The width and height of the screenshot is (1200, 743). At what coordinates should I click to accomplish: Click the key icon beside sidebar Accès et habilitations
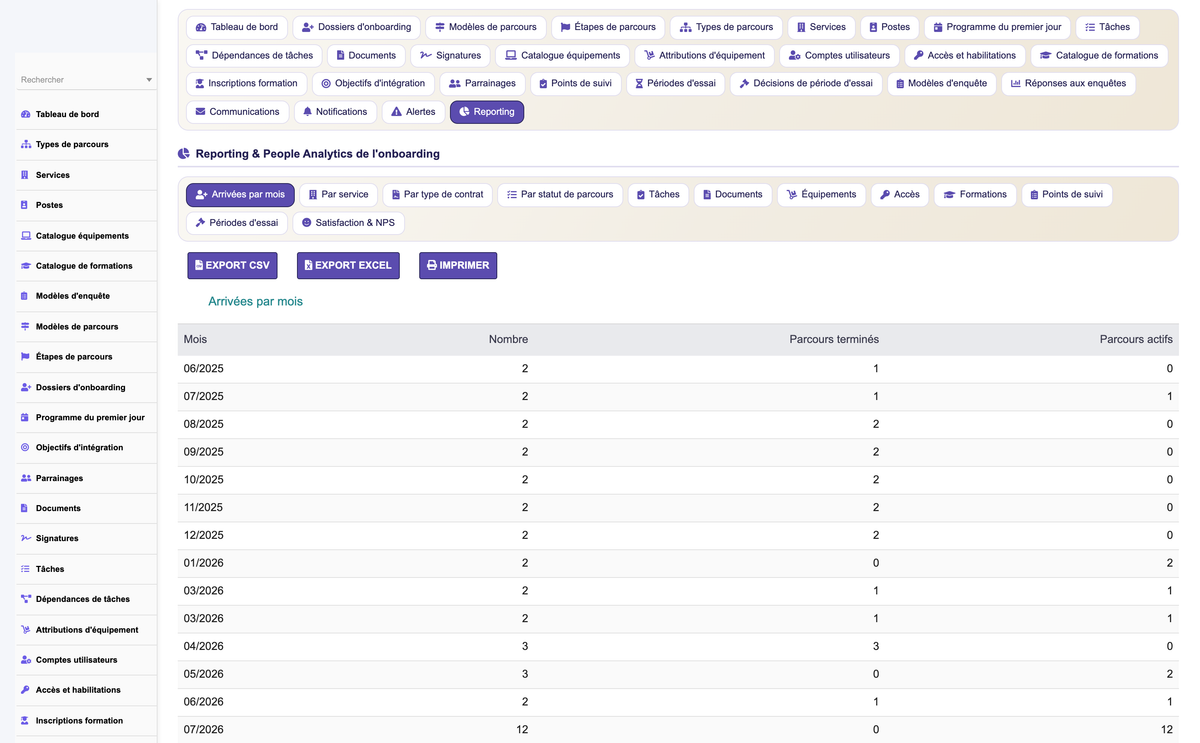25,690
